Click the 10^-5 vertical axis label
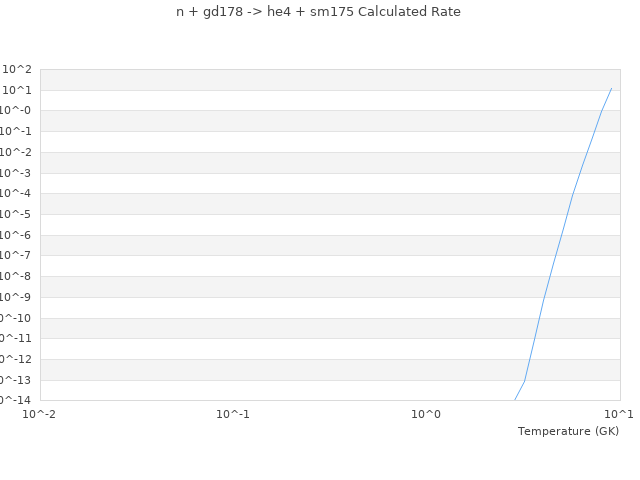 pos(15,214)
